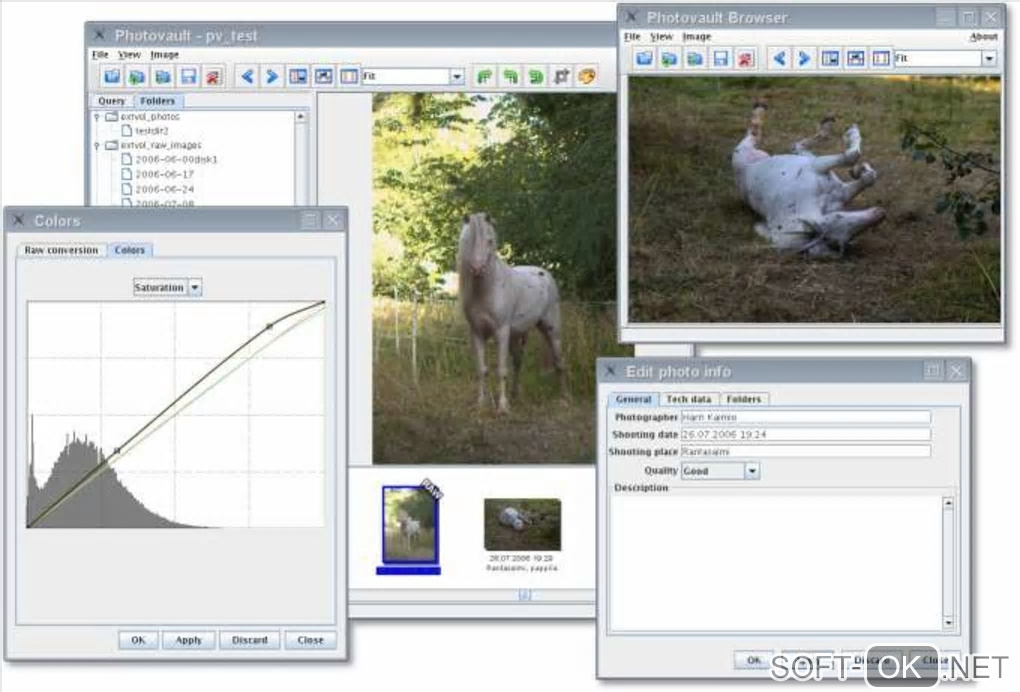Click the first folder icon in main Photovault toolbar
This screenshot has height=692, width=1020.
click(x=112, y=77)
